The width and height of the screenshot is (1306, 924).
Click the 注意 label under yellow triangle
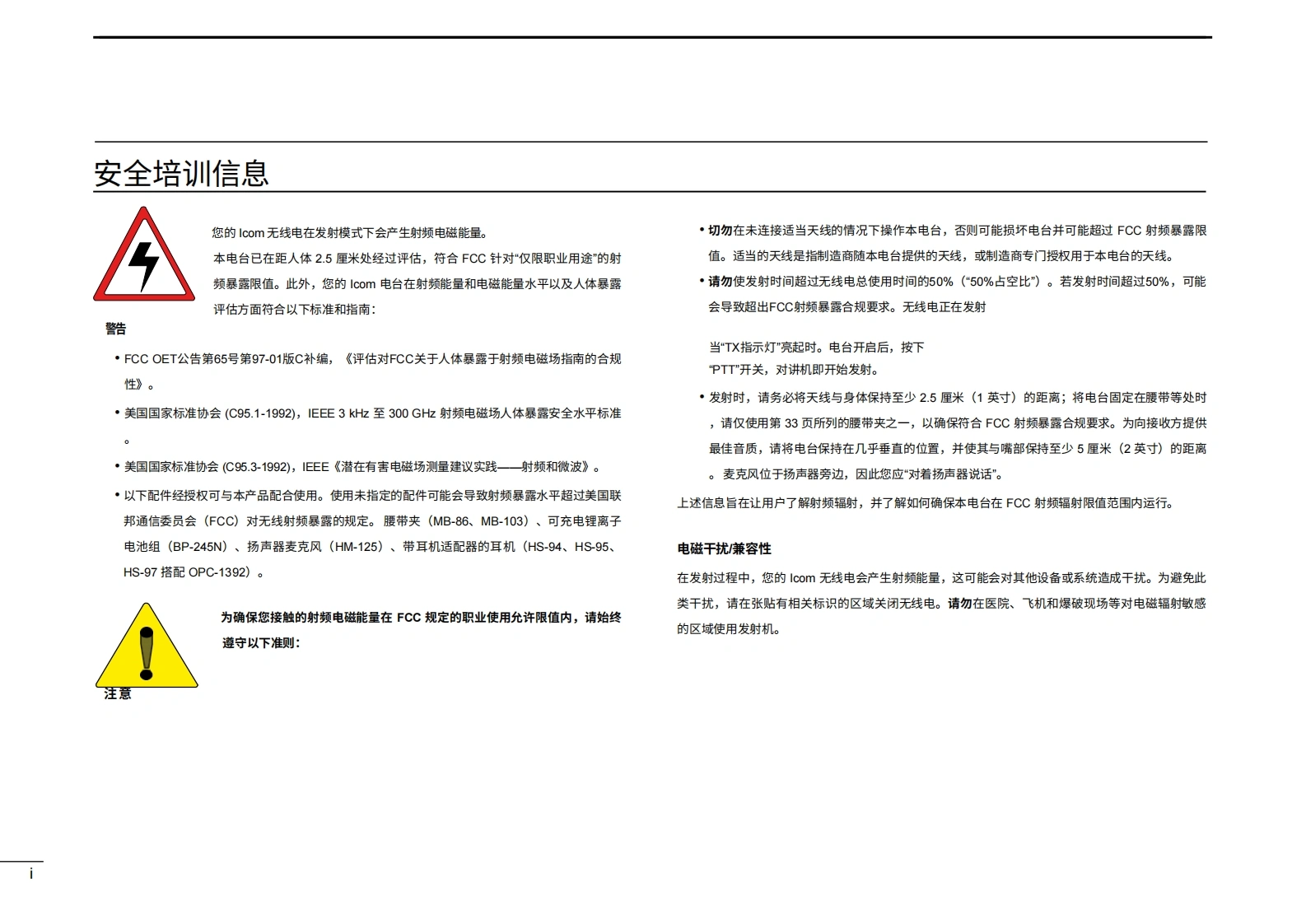coord(118,694)
